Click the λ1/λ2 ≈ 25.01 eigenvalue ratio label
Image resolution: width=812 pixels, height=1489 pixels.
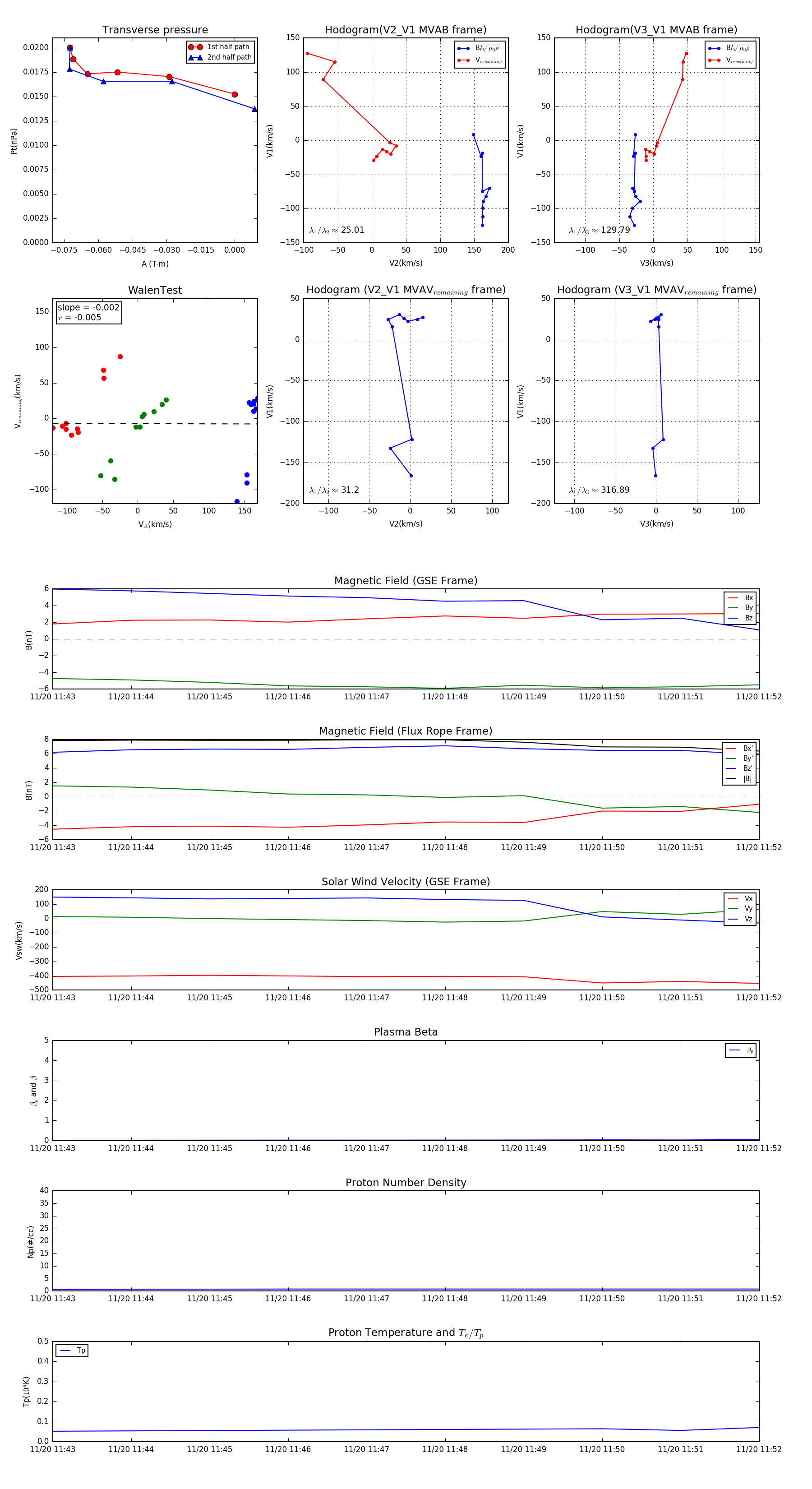point(337,230)
